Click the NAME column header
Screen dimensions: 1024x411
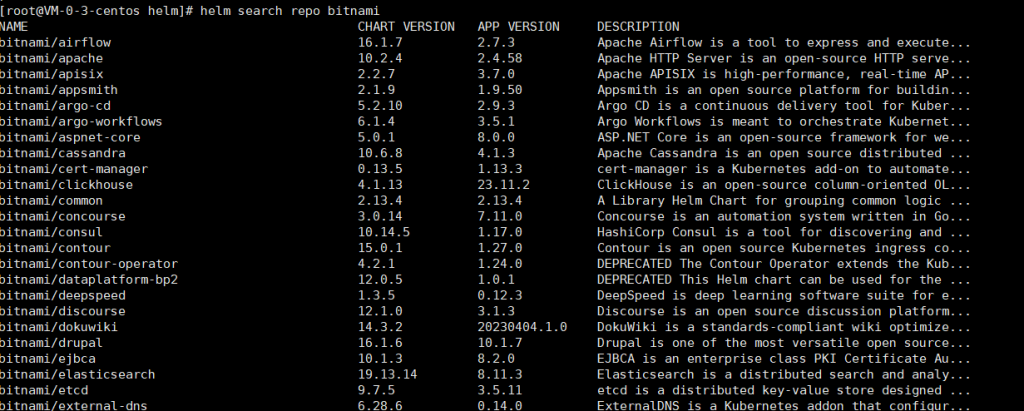pos(14,26)
